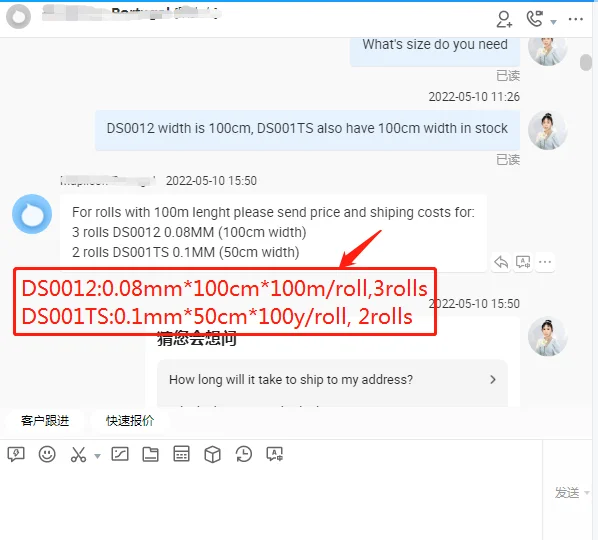Viewport: 598px width, 540px height.
Task: Click the 发送 send button
Action: pos(567,493)
